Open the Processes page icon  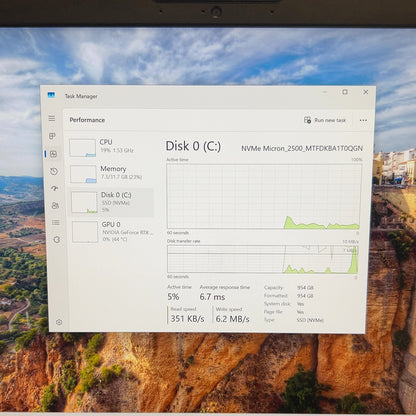(x=52, y=136)
